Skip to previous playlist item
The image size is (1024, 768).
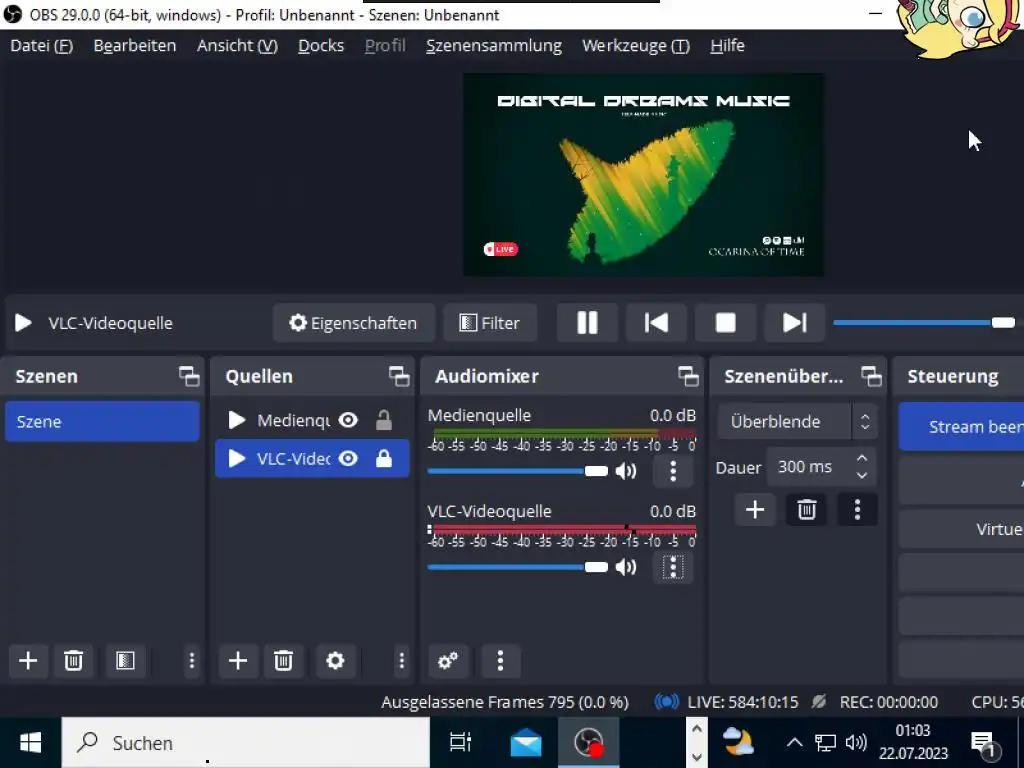[656, 323]
